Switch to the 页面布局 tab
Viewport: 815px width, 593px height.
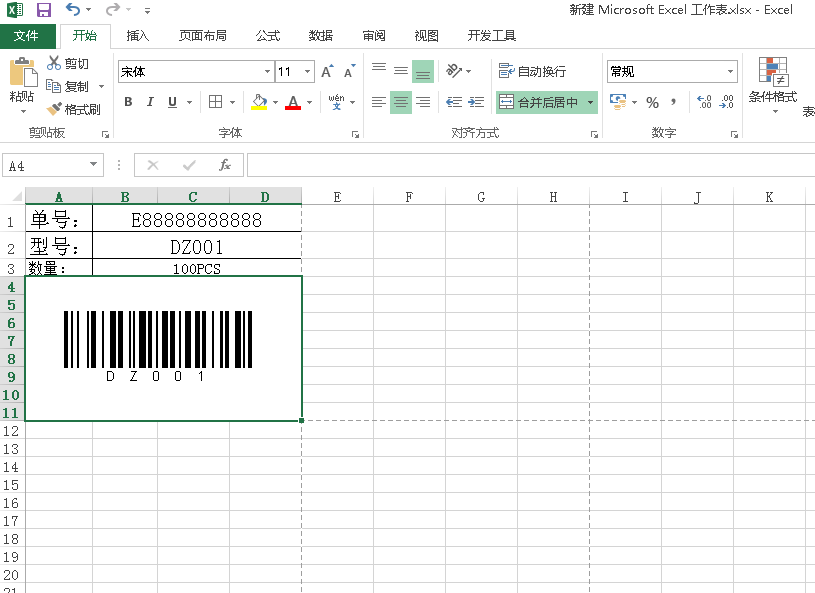pos(203,35)
